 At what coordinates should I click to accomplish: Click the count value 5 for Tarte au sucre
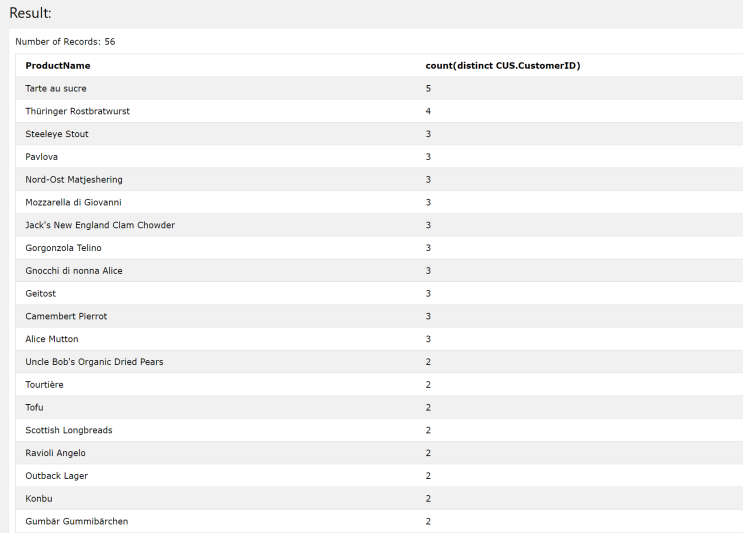428,89
